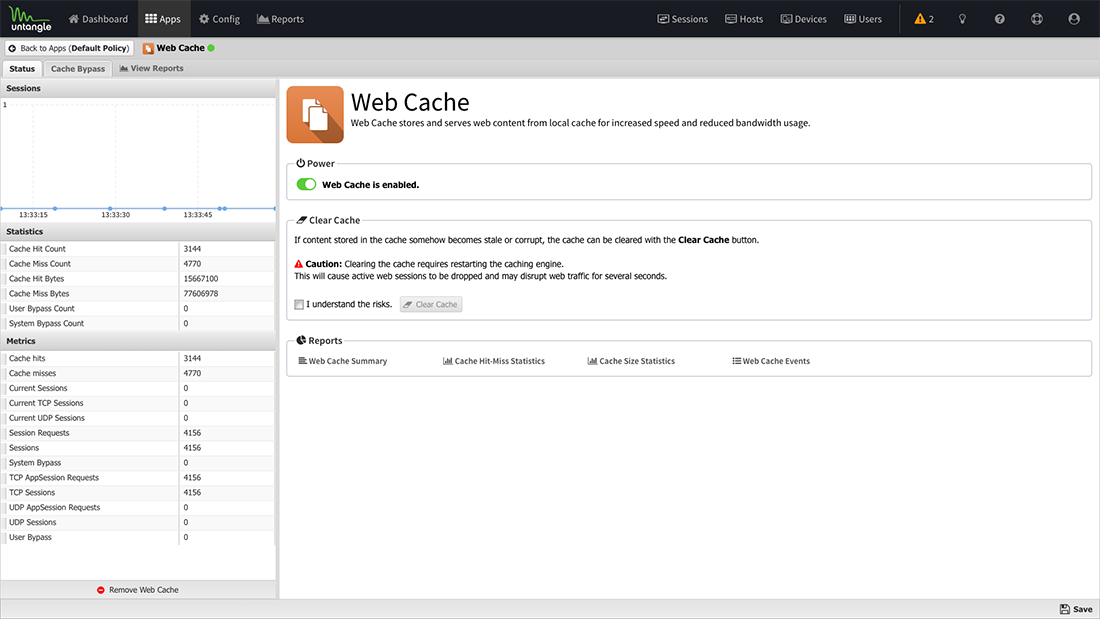
Task: Click the Power section icon
Action: click(x=300, y=163)
